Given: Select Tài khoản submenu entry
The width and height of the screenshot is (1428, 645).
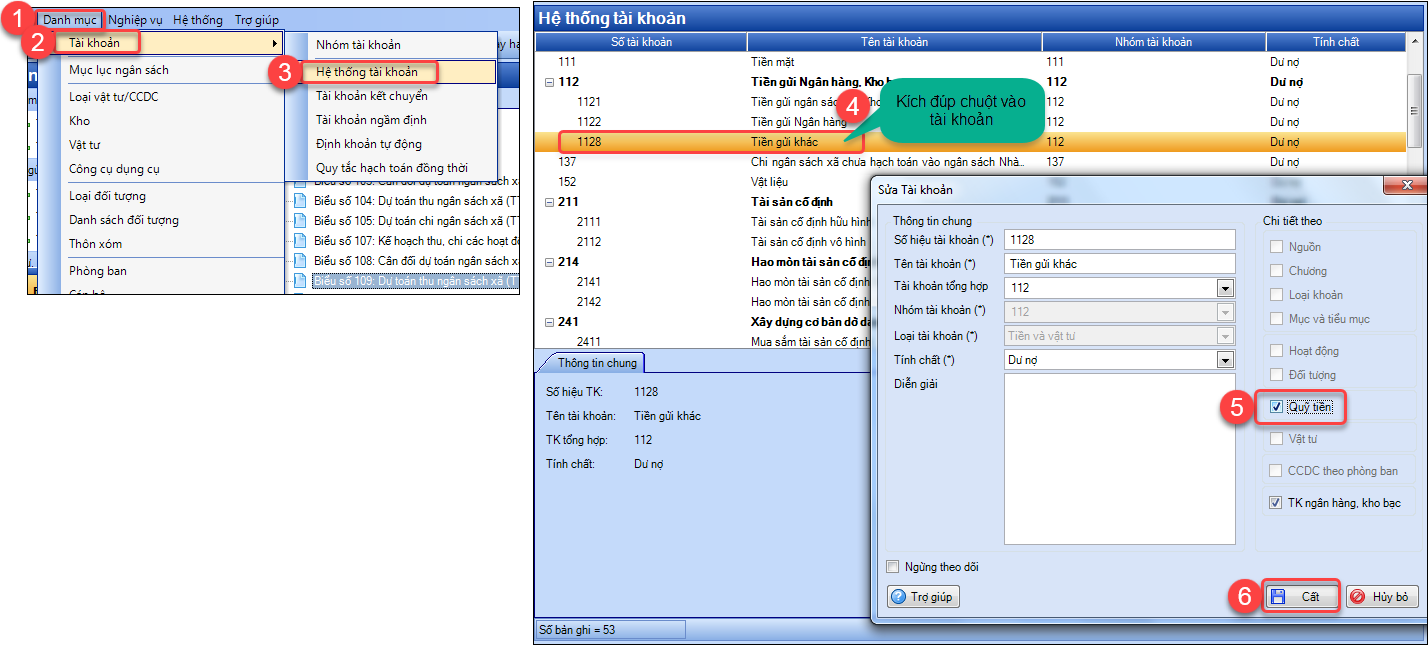Looking at the screenshot, I should click(169, 43).
